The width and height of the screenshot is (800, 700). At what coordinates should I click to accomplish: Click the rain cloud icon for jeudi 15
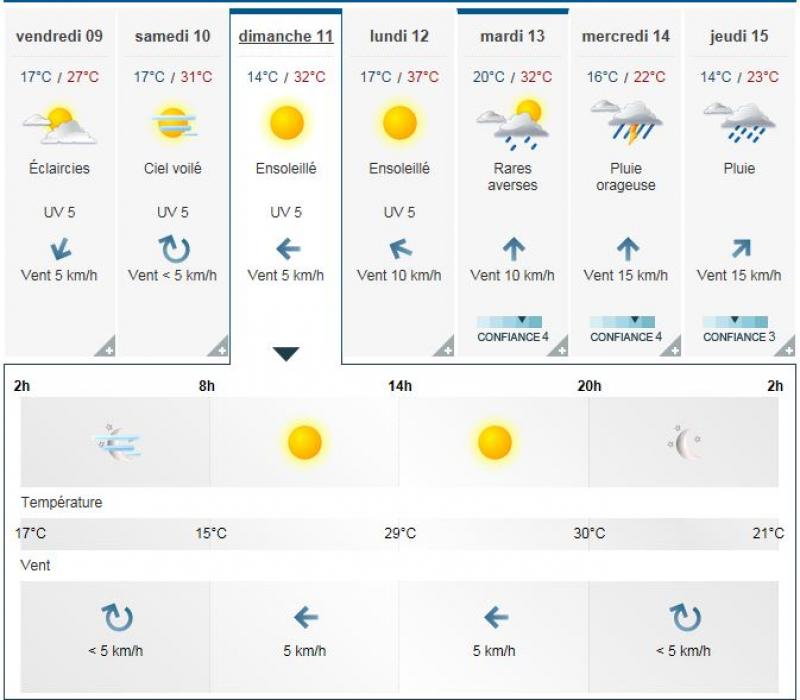(739, 124)
